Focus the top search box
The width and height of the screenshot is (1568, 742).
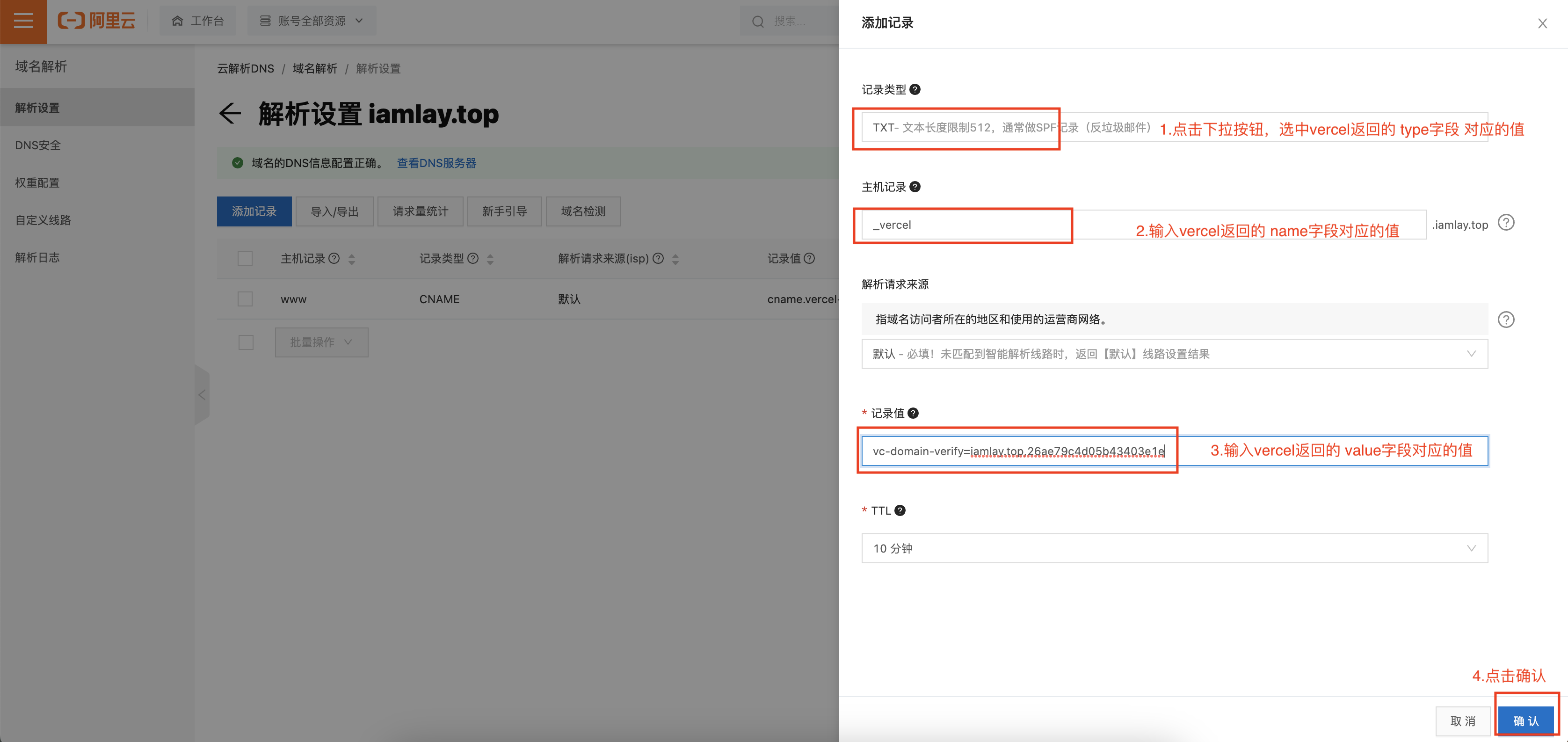(x=790, y=22)
